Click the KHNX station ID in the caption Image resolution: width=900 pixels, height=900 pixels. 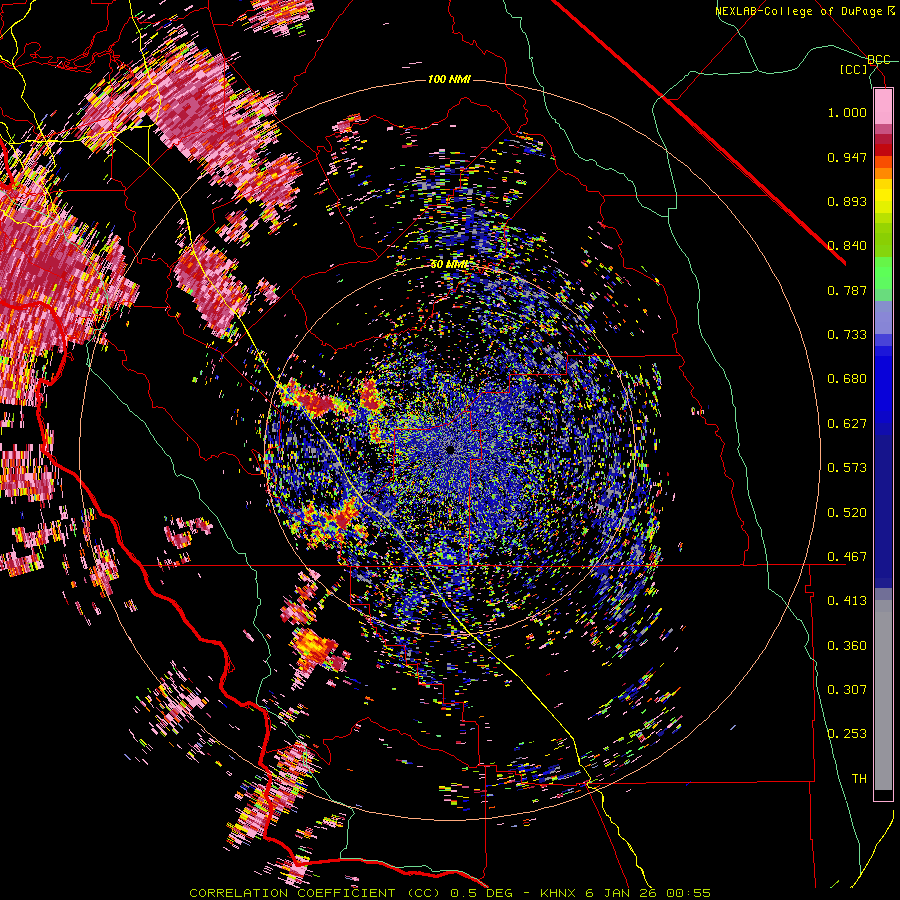559,893
